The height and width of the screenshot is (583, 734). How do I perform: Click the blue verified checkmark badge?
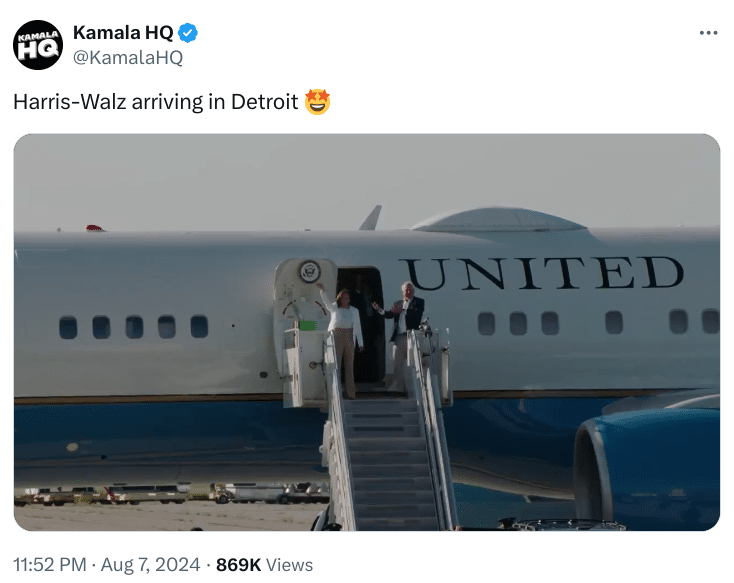[188, 33]
